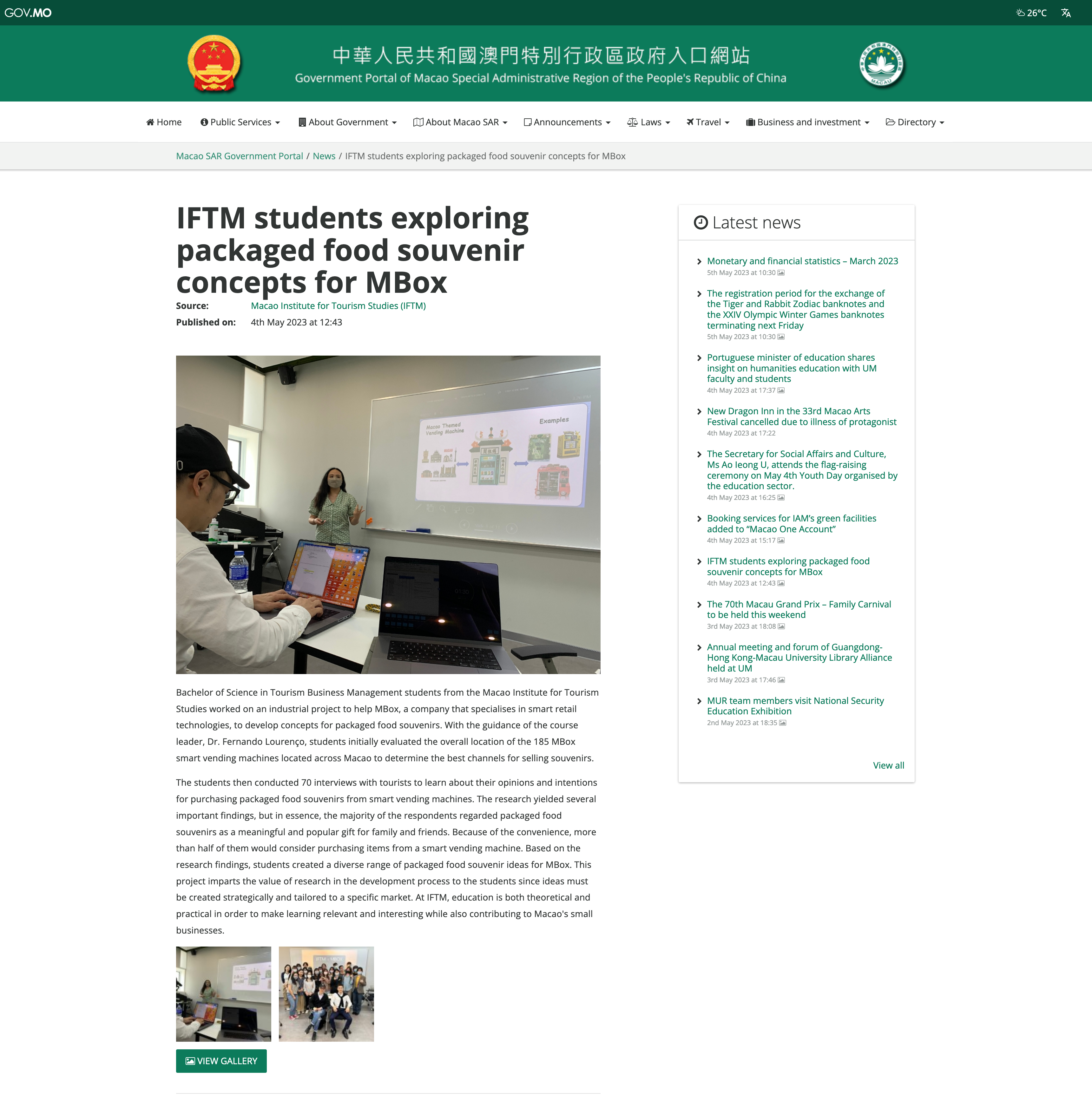Click the China national emblem
The image size is (1092, 1095).
[x=214, y=63]
